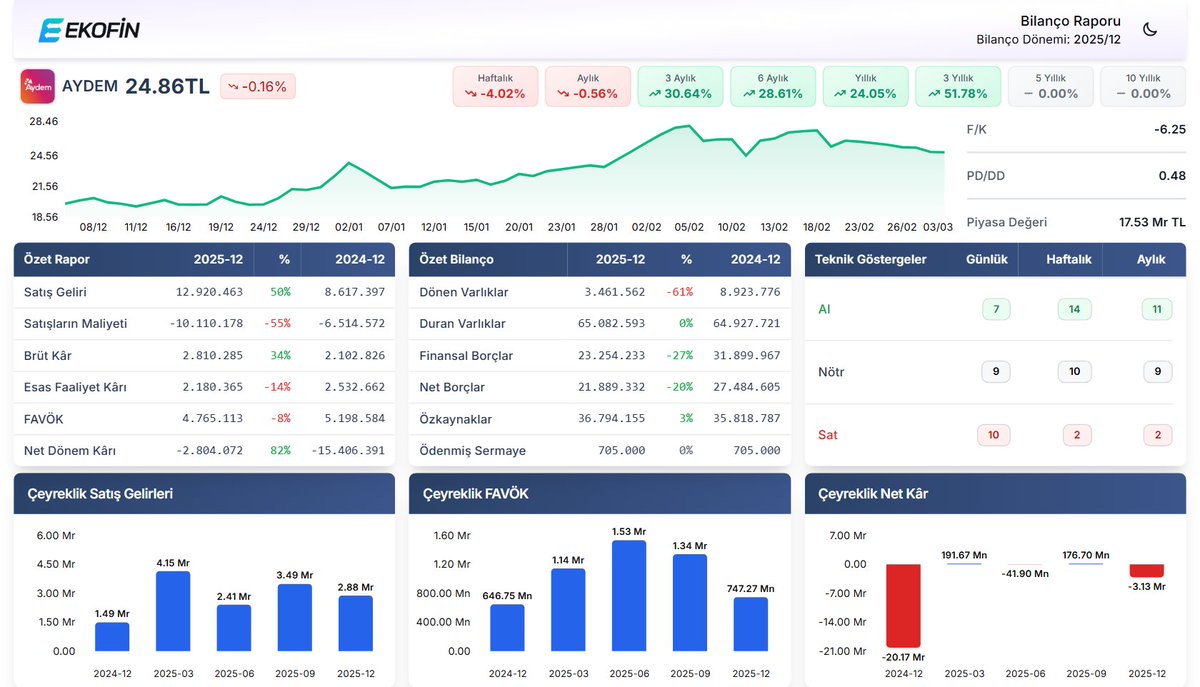Click the Günlük column header
1200x687 pixels.
tap(986, 259)
